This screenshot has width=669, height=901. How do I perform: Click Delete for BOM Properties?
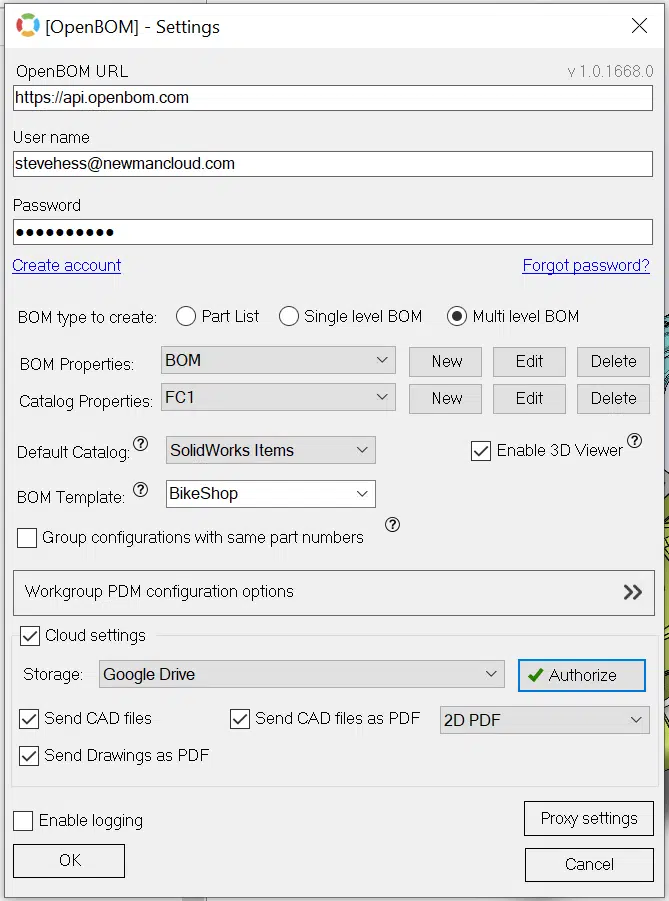(613, 361)
